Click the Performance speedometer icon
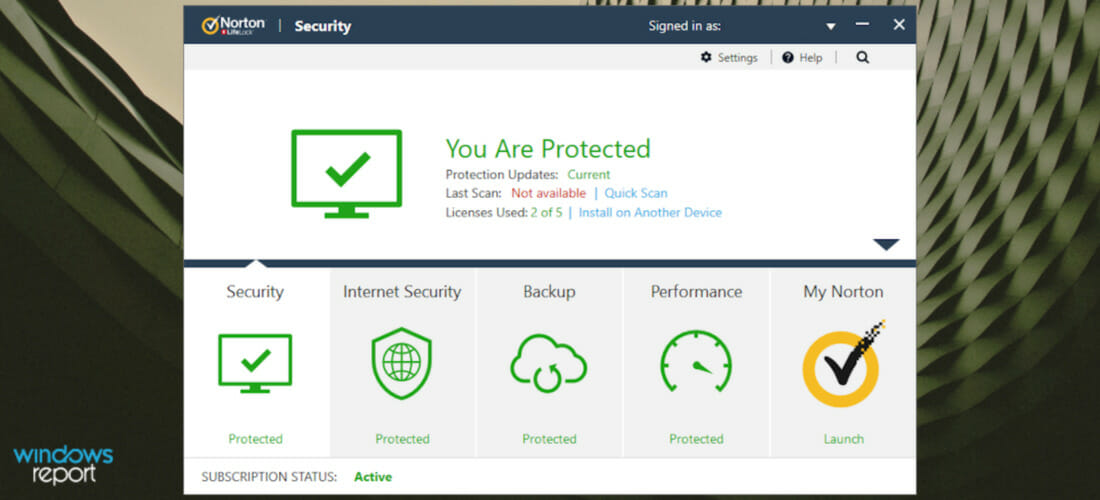 pos(696,361)
